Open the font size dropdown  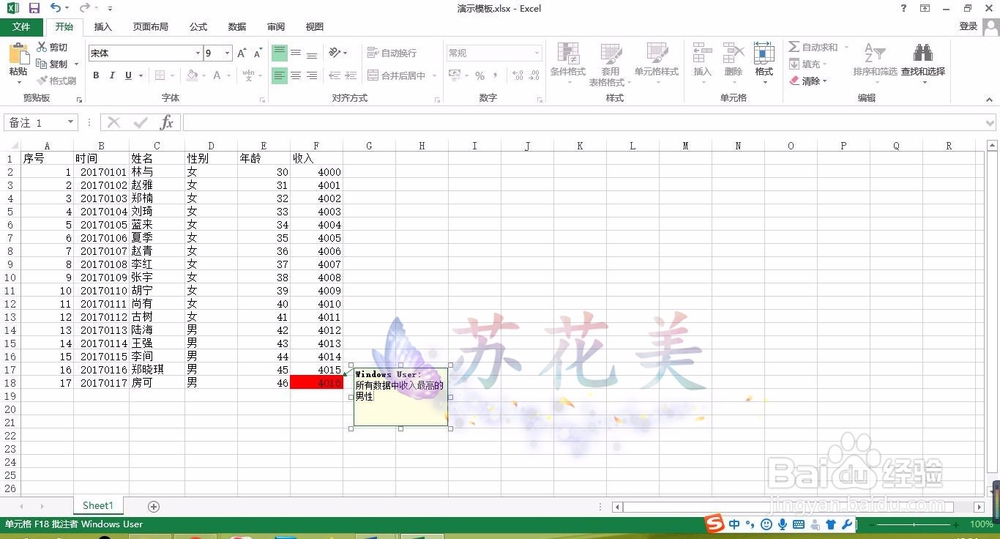click(227, 53)
